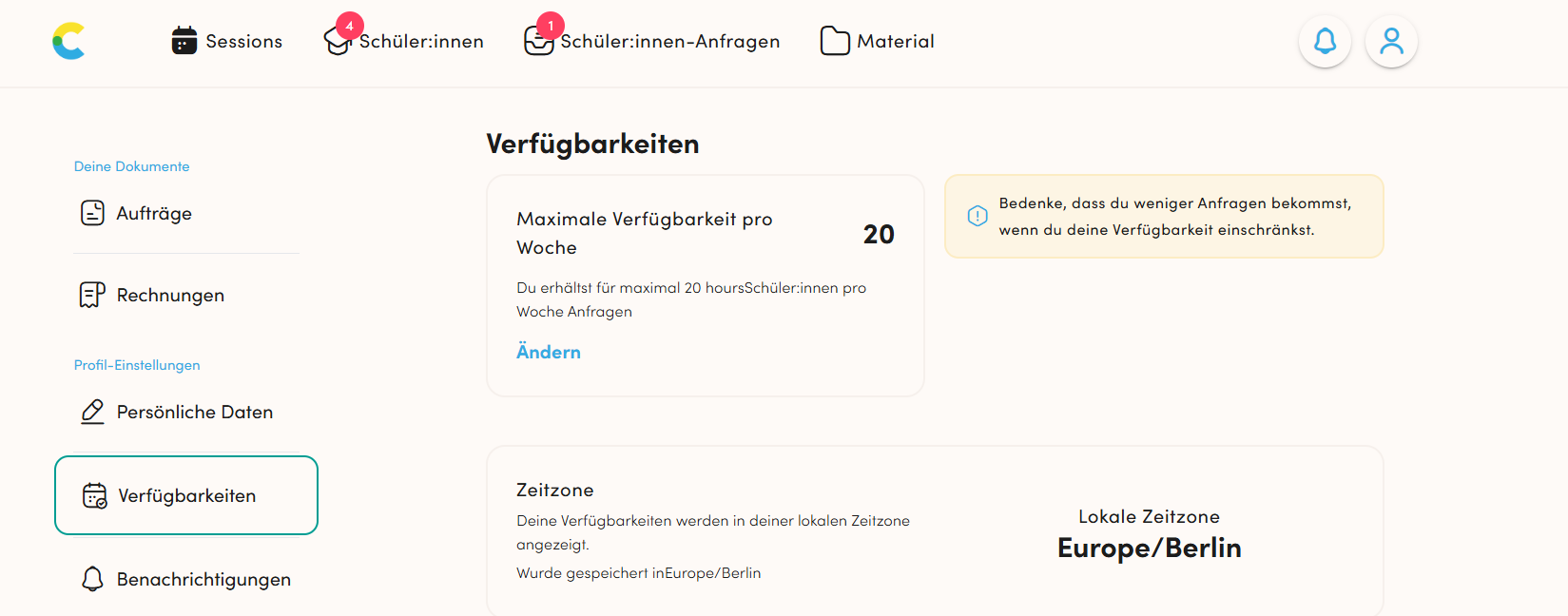
Task: Click the red badge showing 4
Action: pos(350,26)
